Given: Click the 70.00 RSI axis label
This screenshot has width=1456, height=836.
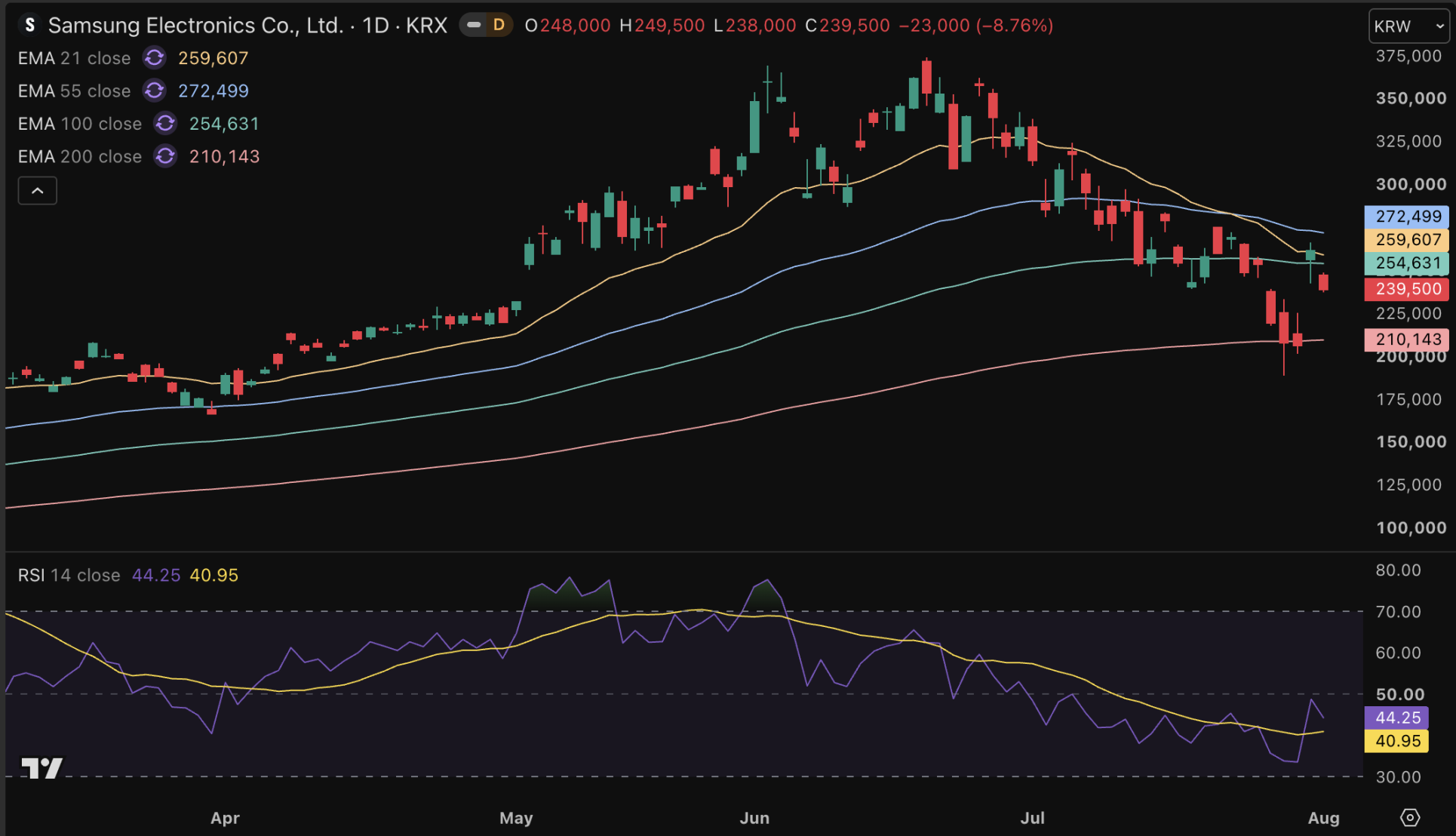Looking at the screenshot, I should tap(1398, 612).
